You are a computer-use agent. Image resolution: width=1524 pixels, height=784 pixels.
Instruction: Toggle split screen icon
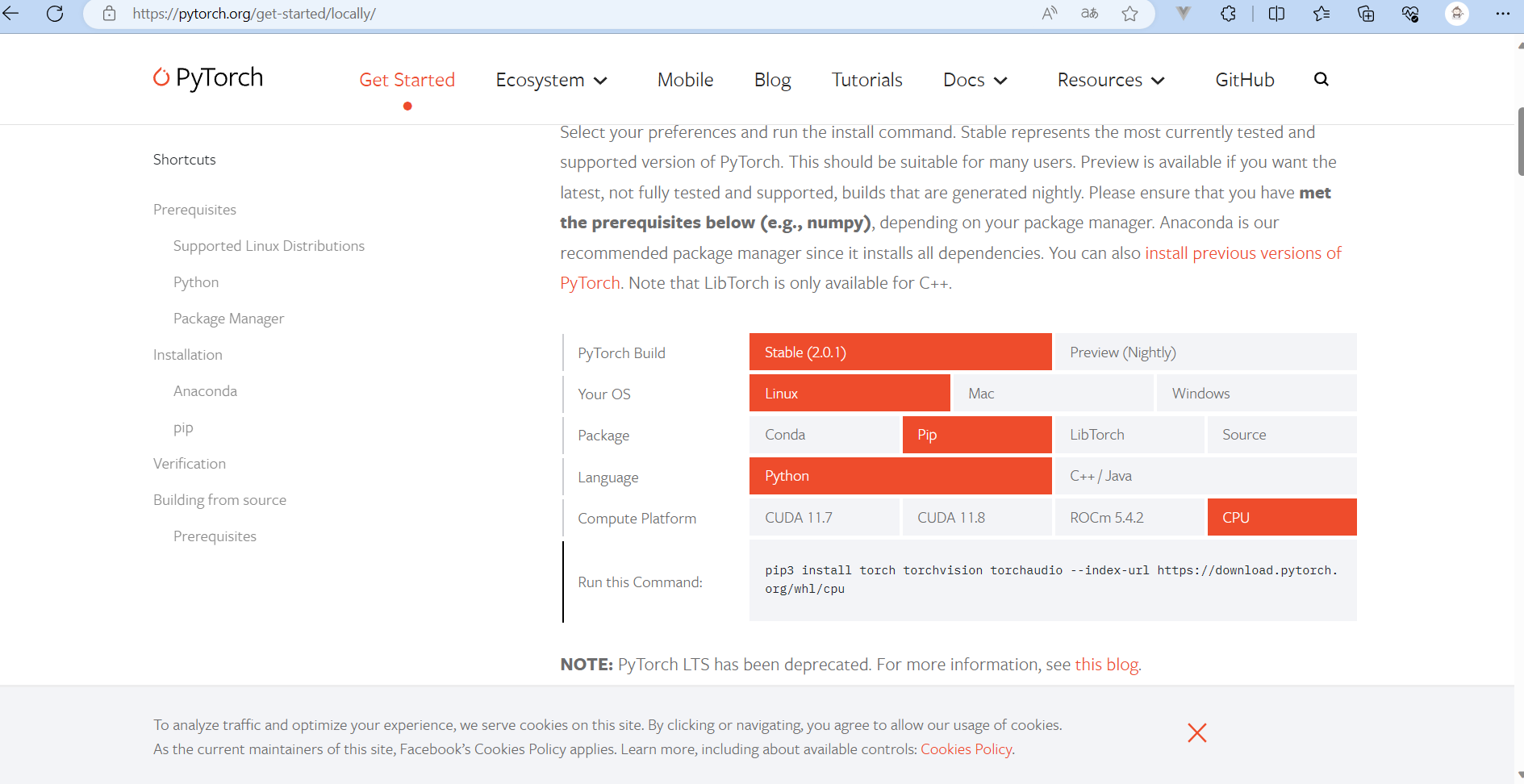point(1276,13)
